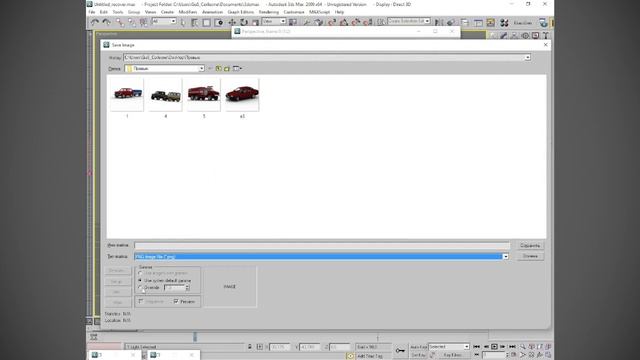The width and height of the screenshot is (640, 360).
Task: Expand the PNG file type dropdown
Action: (x=505, y=256)
